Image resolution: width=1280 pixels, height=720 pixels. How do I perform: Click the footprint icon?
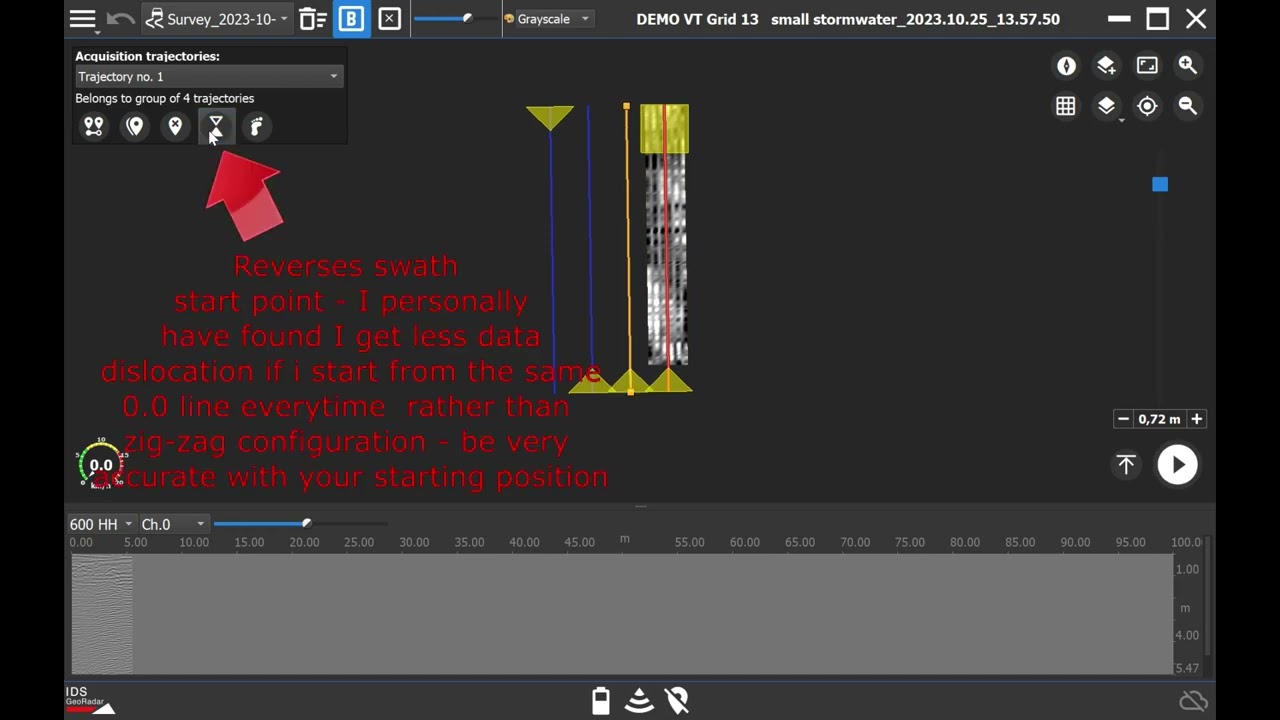tap(256, 126)
